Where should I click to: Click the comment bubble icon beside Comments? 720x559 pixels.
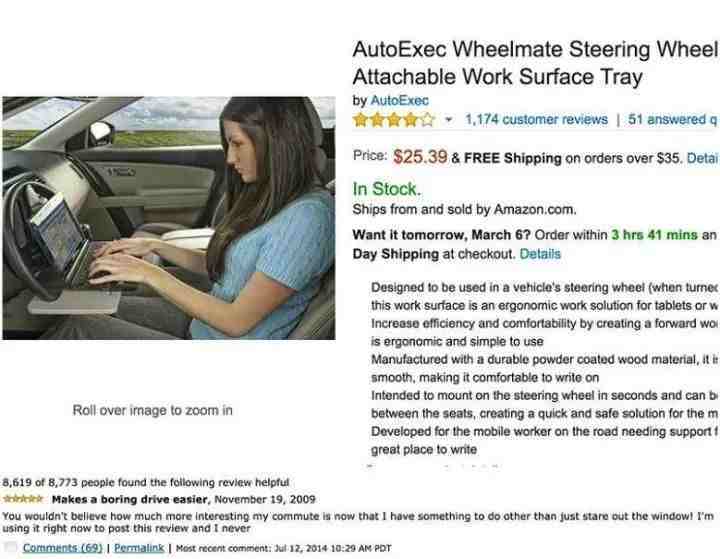(x=10, y=547)
